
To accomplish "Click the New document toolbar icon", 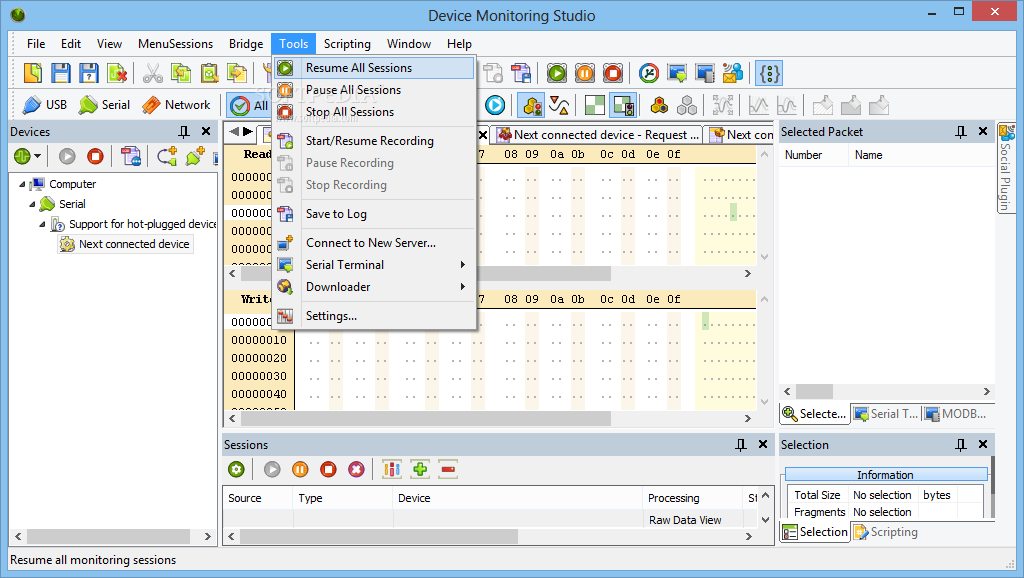I will (x=33, y=73).
